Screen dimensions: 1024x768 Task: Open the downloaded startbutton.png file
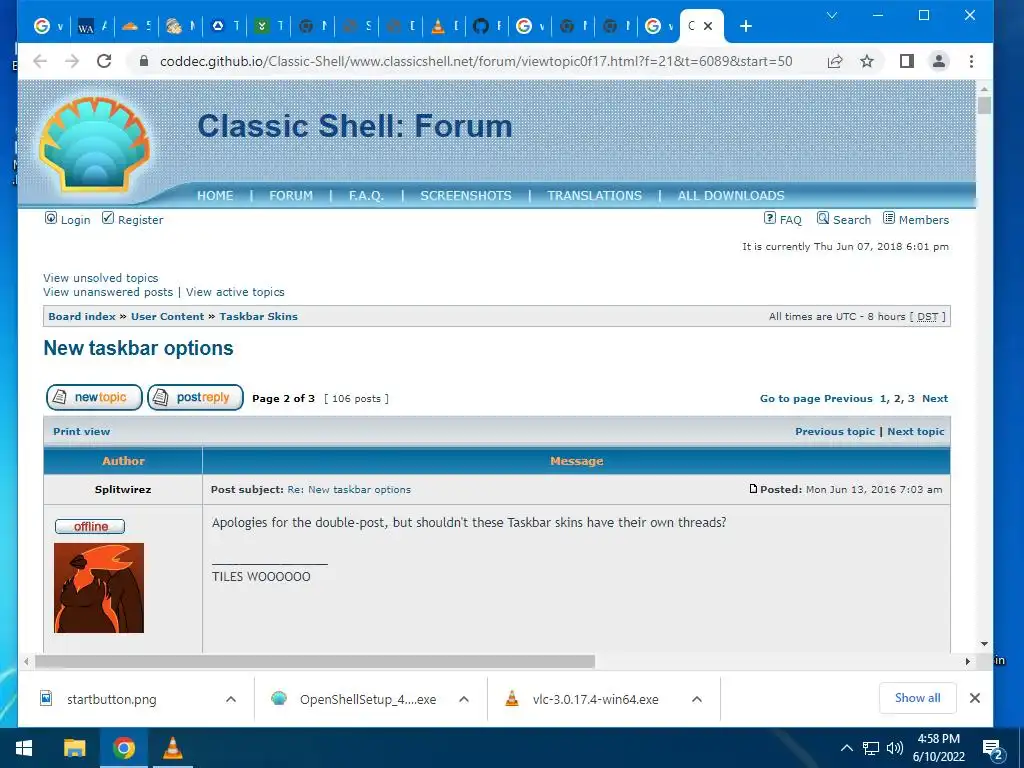click(x=112, y=699)
